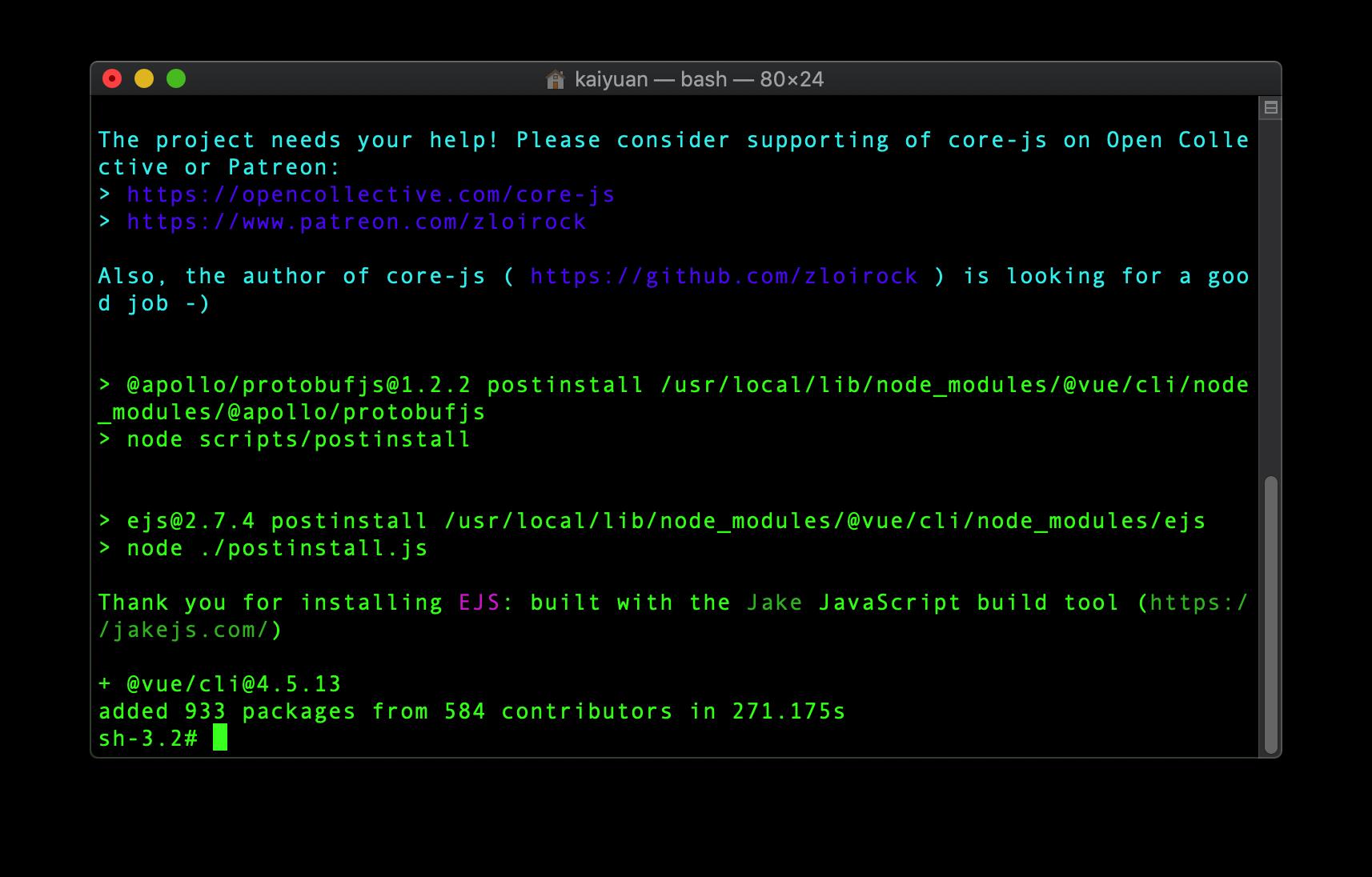Click '_modules/@apollo/protobufjs' path line
1372x877 pixels.
click(291, 412)
